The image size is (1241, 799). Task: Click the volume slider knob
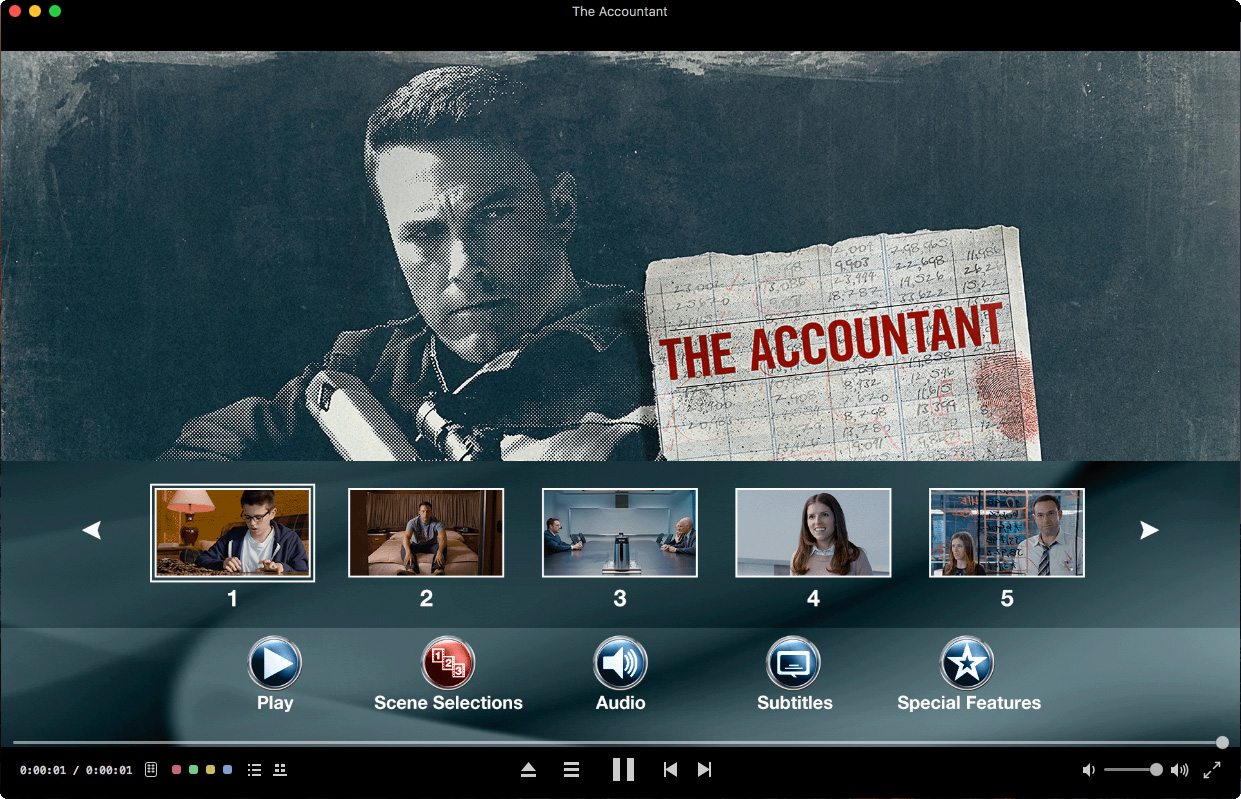pos(1156,770)
